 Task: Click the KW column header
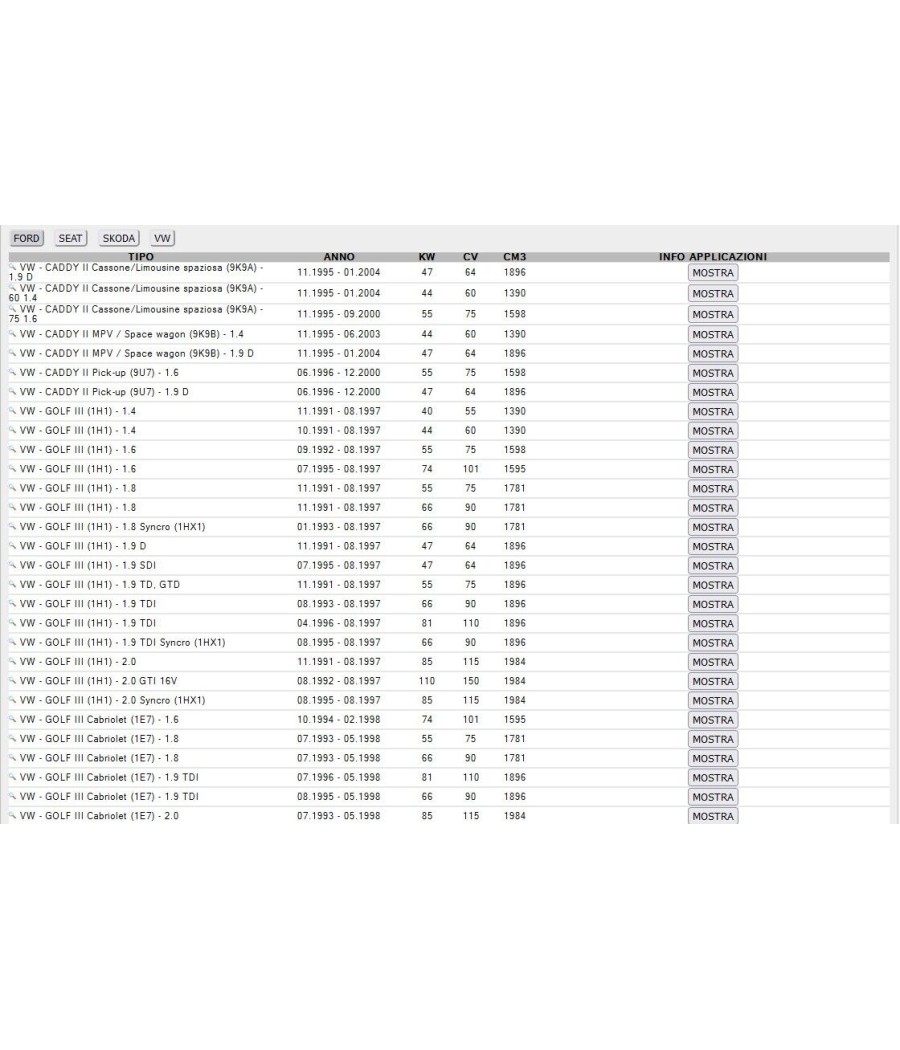[x=427, y=256]
